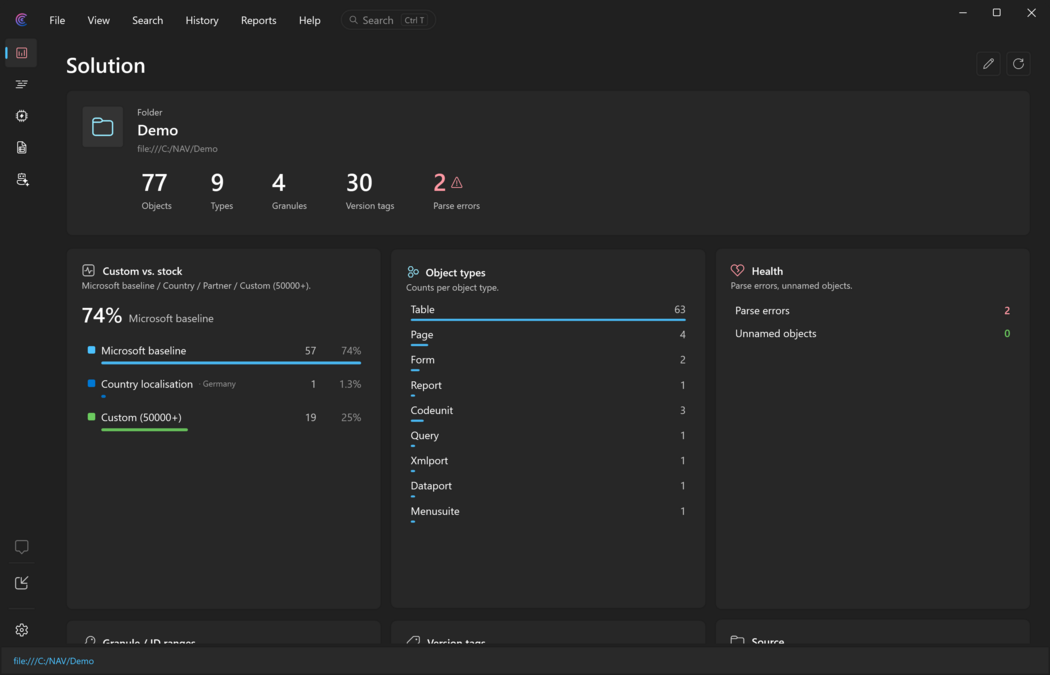Click the file:///C:/NAV/Demo status bar link

click(54, 661)
